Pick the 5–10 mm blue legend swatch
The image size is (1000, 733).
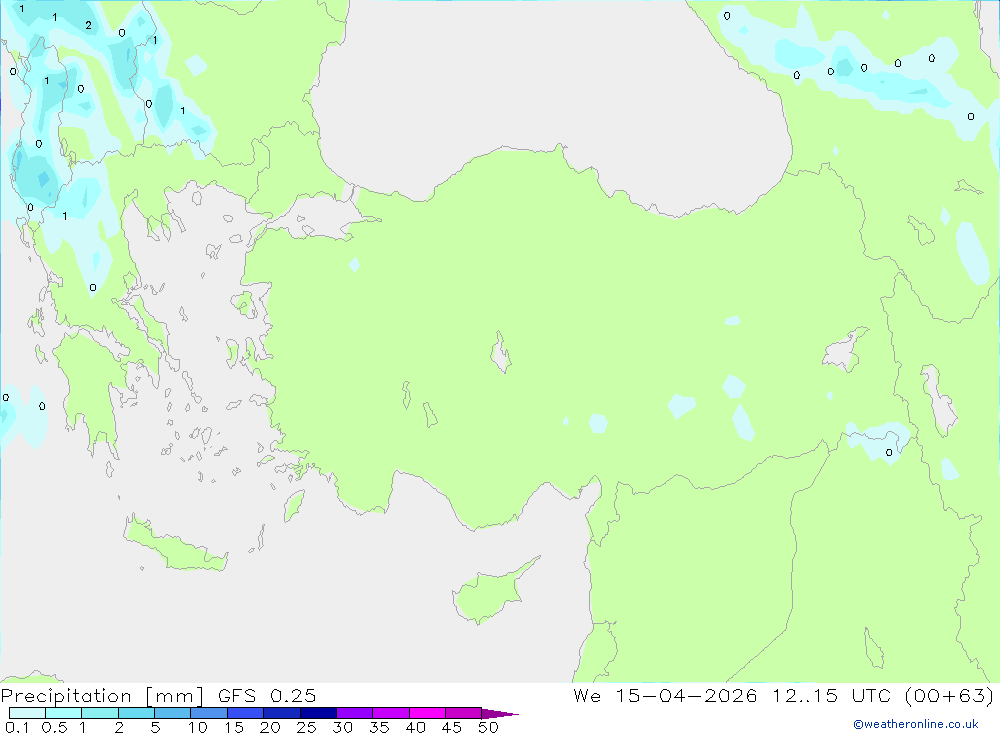point(173,713)
